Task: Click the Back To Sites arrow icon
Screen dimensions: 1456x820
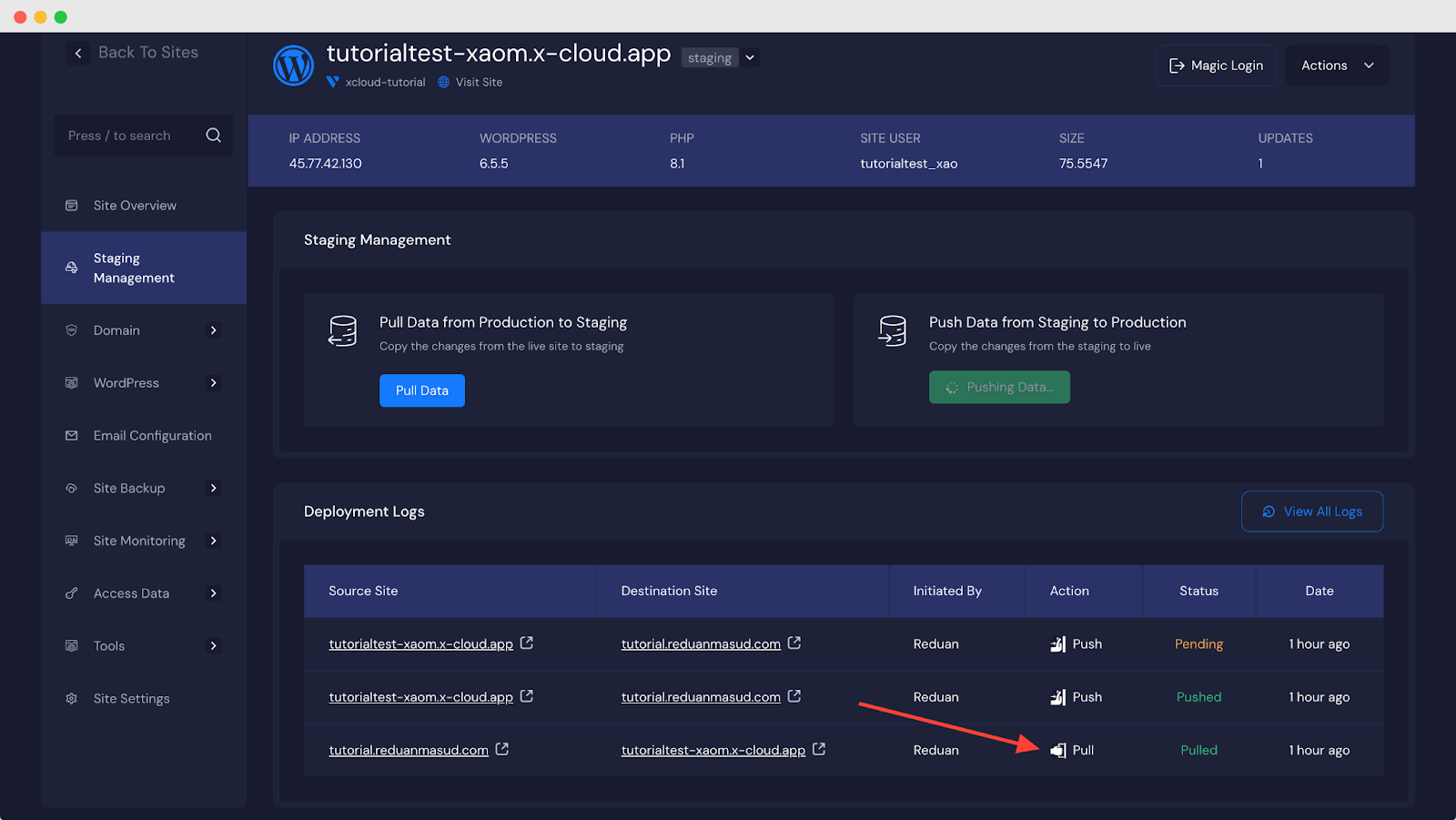Action: (x=78, y=53)
